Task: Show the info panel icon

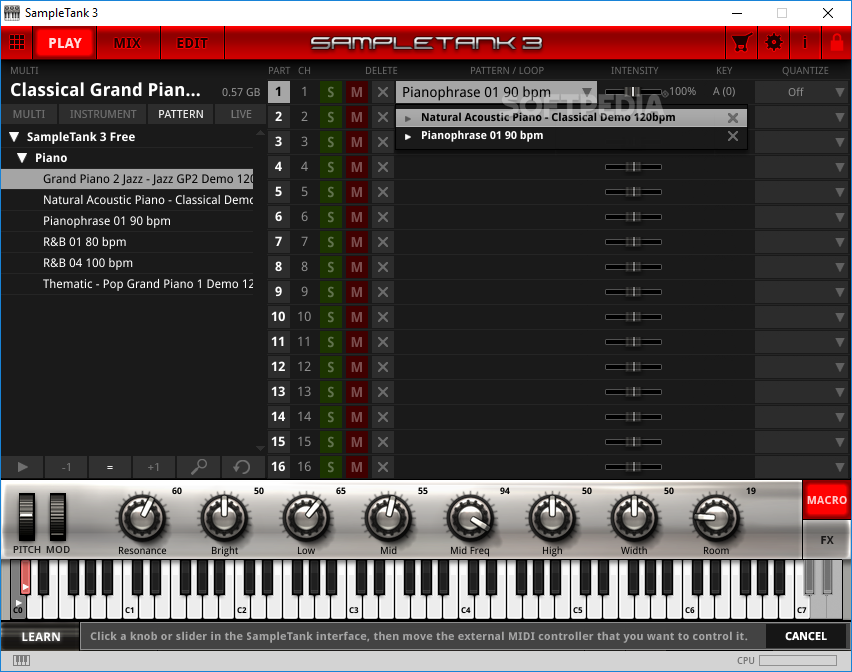Action: point(805,42)
